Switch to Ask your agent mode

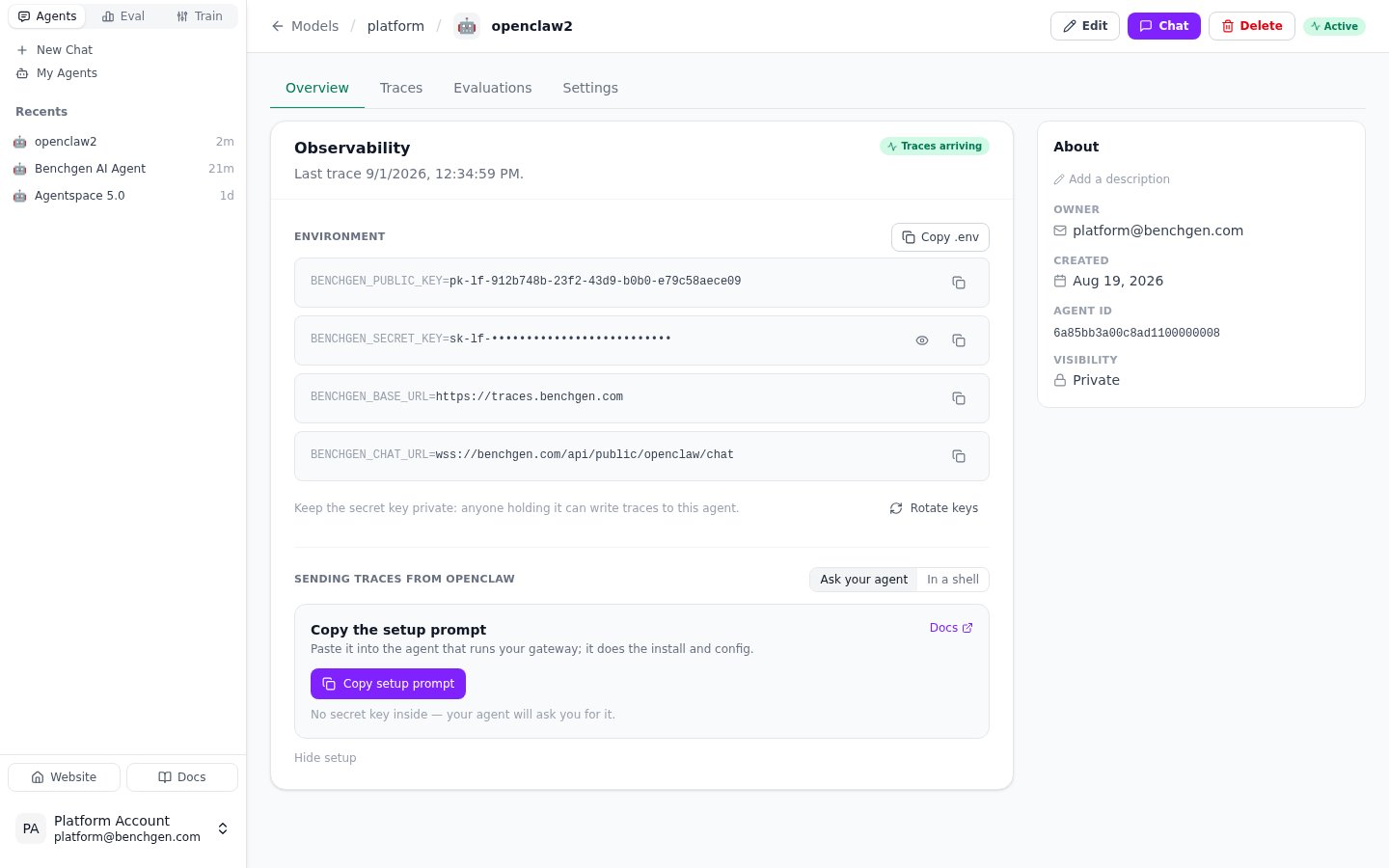pyautogui.click(x=863, y=580)
